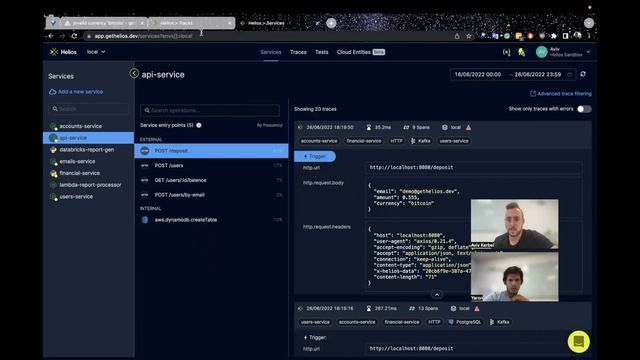The width and height of the screenshot is (640, 360).
Task: Click the Helios logo in the header
Action: click(63, 52)
